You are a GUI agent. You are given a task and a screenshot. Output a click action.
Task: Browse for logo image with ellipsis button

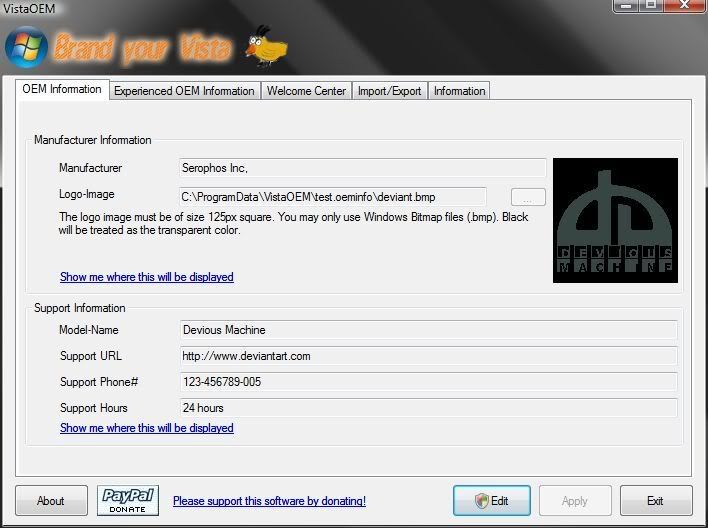tap(528, 197)
